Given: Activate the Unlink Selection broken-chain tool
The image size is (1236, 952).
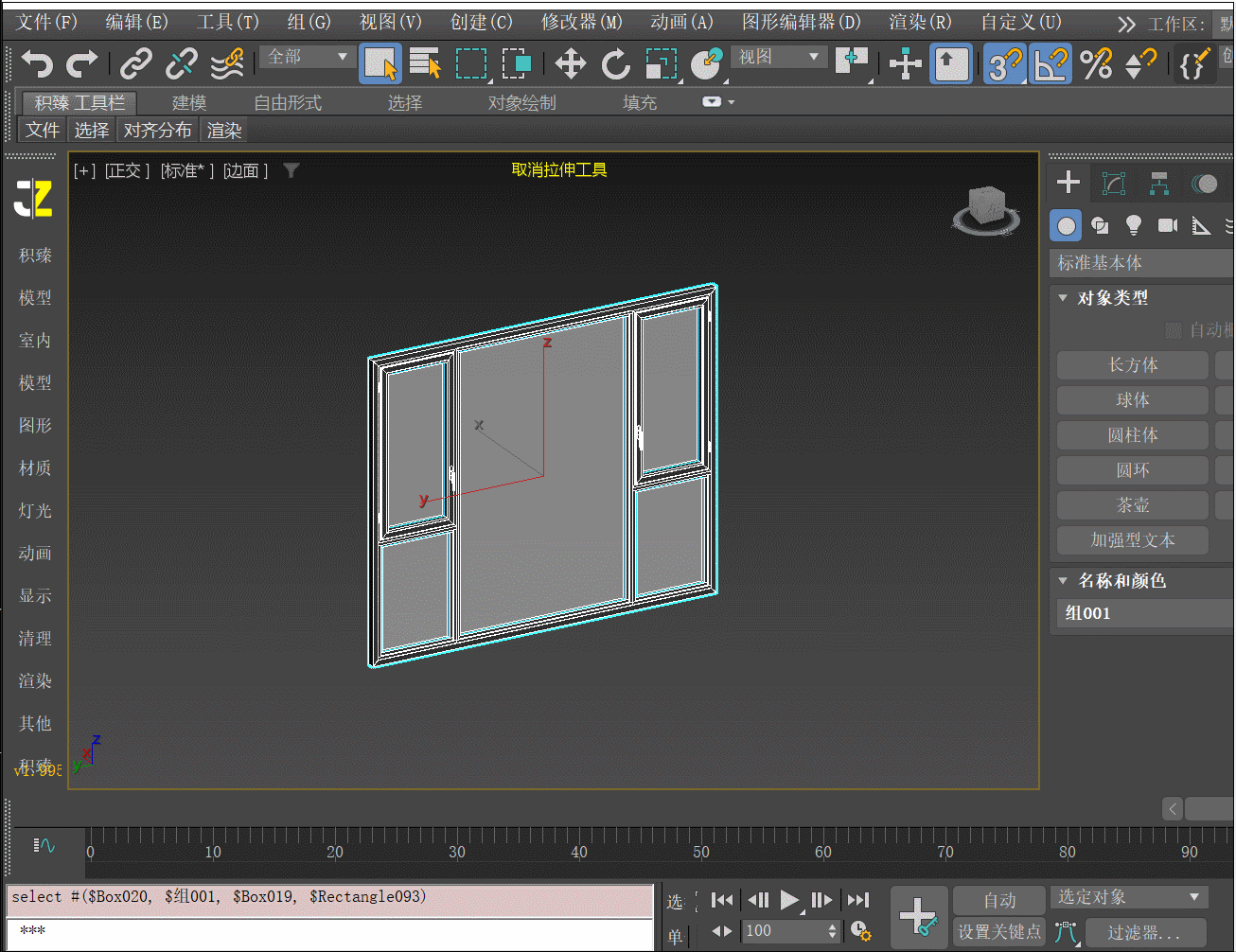Looking at the screenshot, I should tap(181, 64).
